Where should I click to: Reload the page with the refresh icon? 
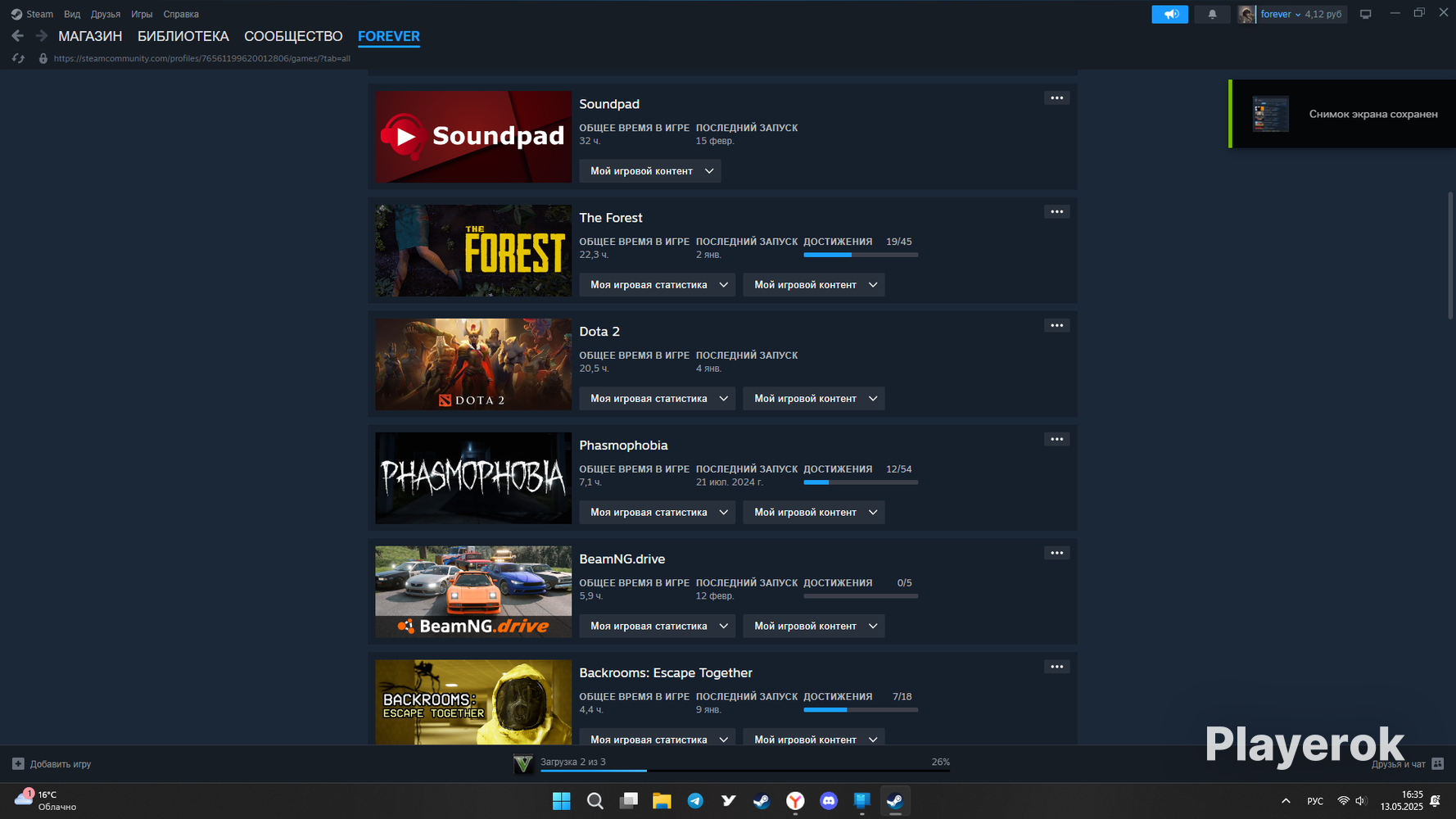coord(18,59)
